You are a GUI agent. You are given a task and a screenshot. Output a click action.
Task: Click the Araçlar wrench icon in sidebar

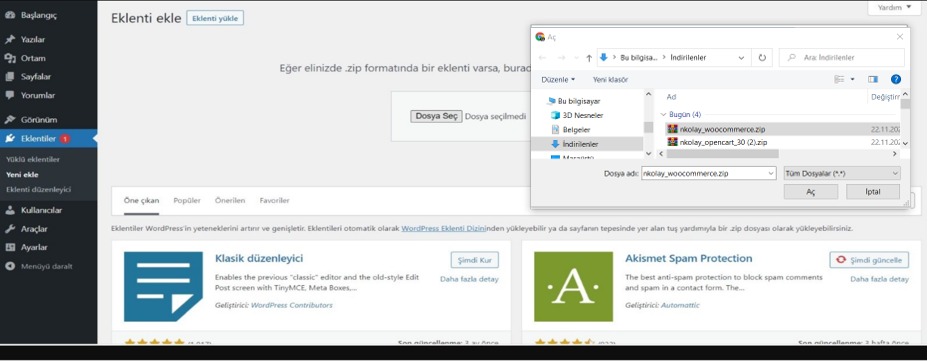pos(9,228)
